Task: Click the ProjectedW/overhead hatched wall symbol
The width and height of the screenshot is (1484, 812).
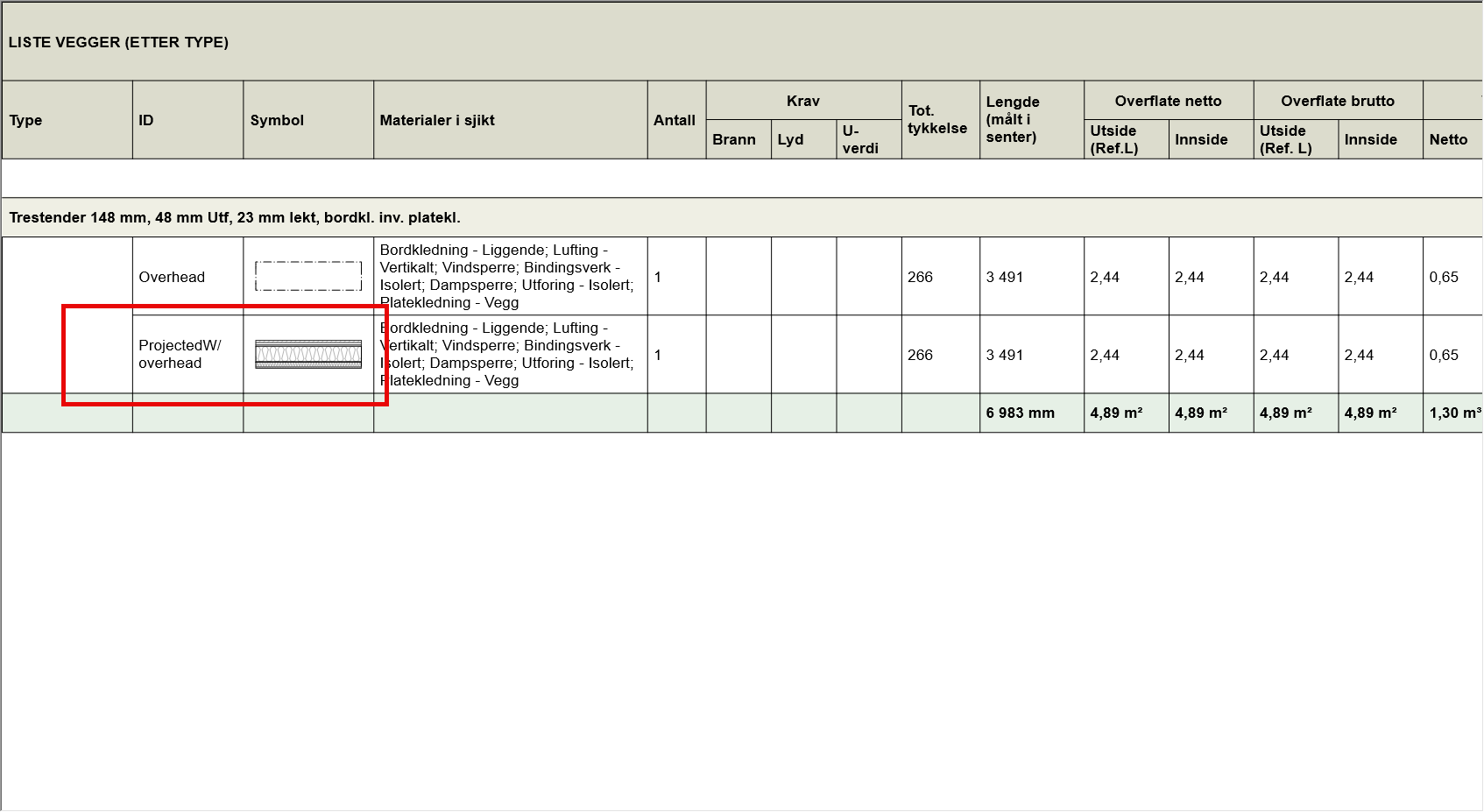Action: 308,355
